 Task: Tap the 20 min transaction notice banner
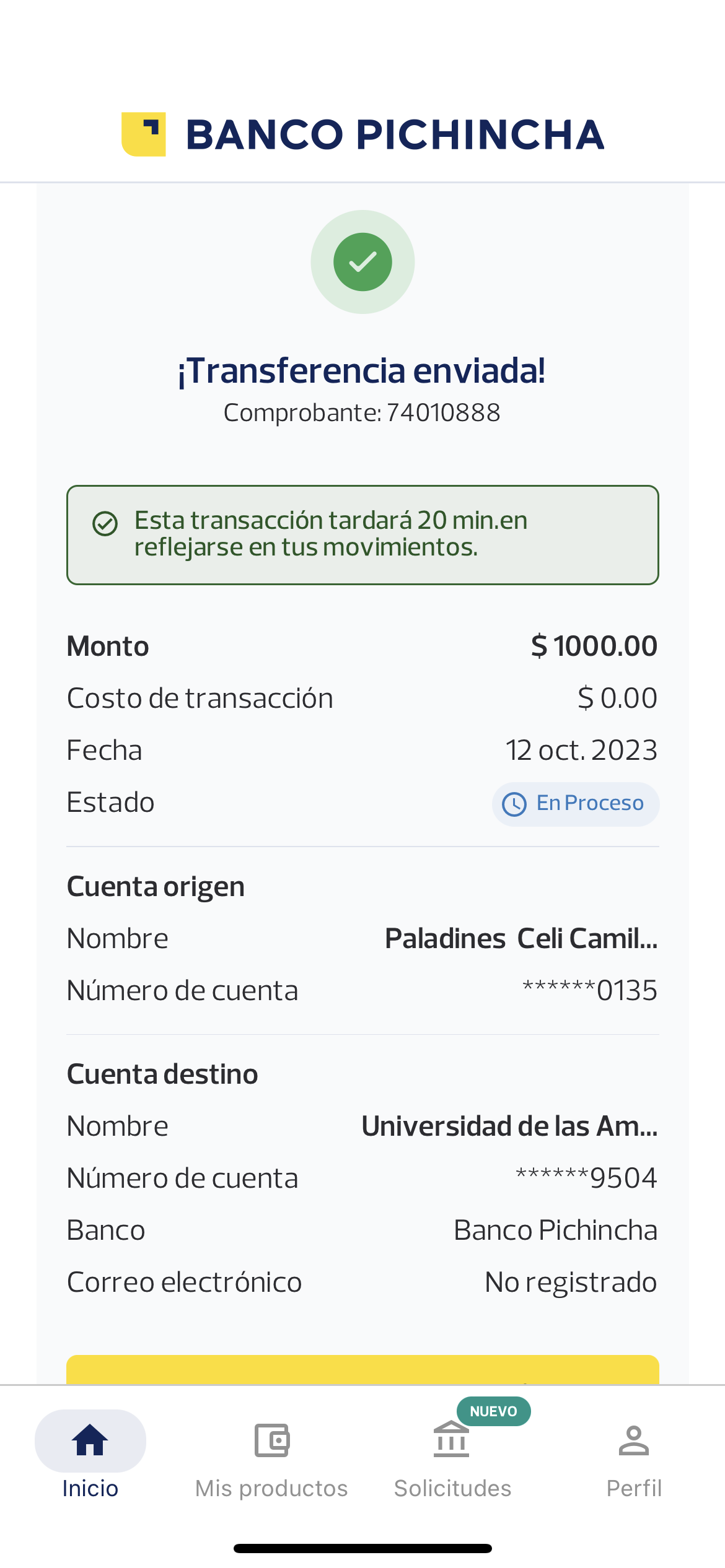[362, 534]
